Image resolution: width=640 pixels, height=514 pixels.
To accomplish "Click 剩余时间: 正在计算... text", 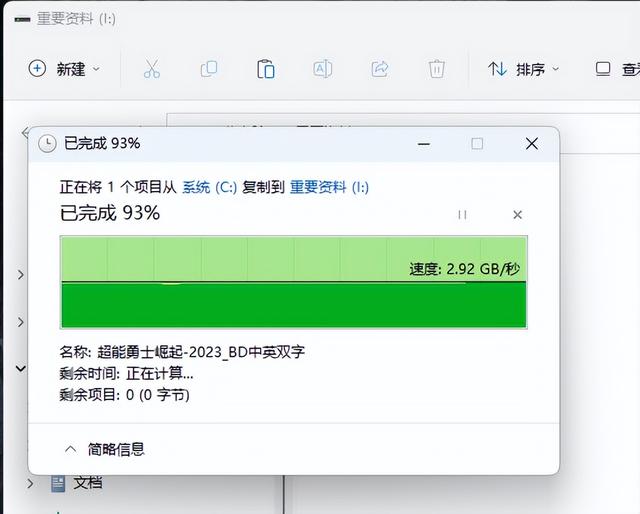I will 126,373.
